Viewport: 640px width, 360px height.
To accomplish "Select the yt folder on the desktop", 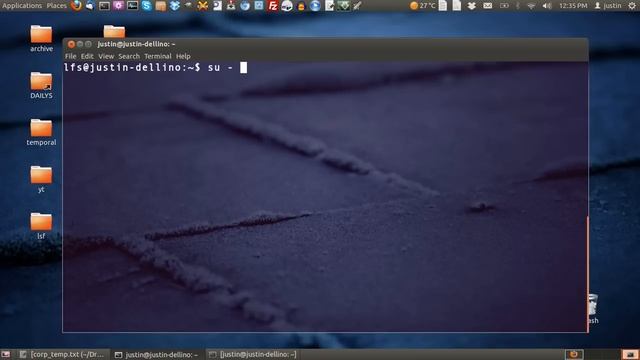I will coord(41,180).
